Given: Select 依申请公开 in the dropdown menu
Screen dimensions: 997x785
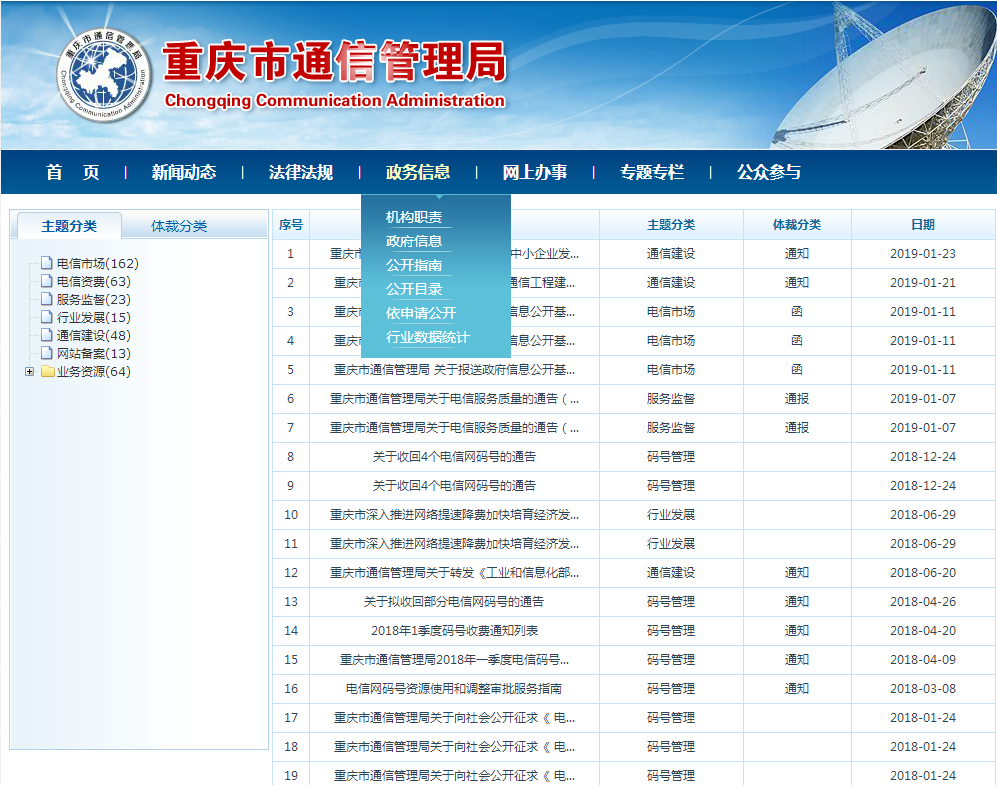Looking at the screenshot, I should coord(421,313).
